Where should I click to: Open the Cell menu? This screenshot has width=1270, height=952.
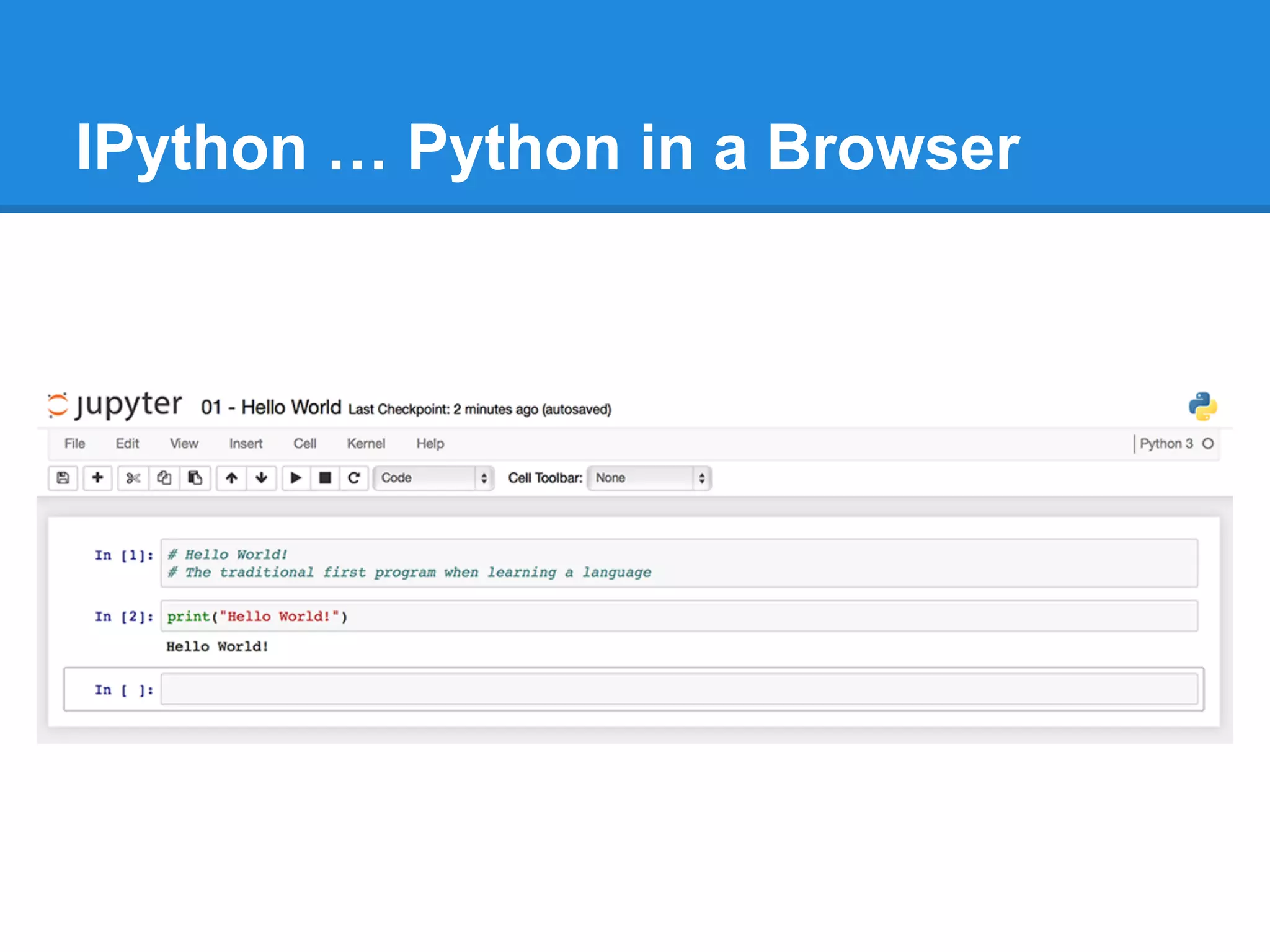pos(305,444)
